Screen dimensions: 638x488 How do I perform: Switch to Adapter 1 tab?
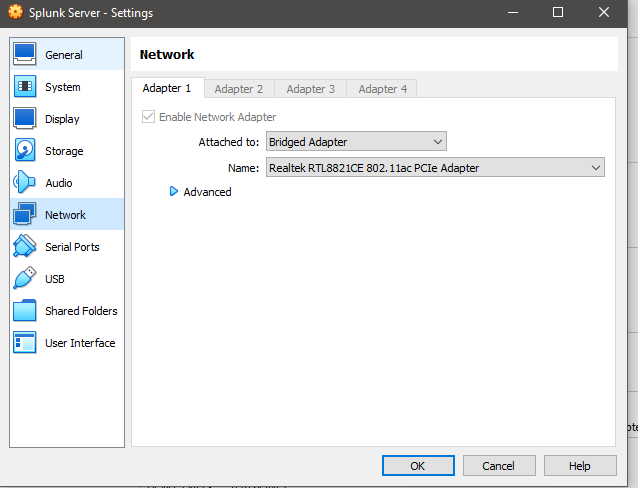tap(167, 88)
